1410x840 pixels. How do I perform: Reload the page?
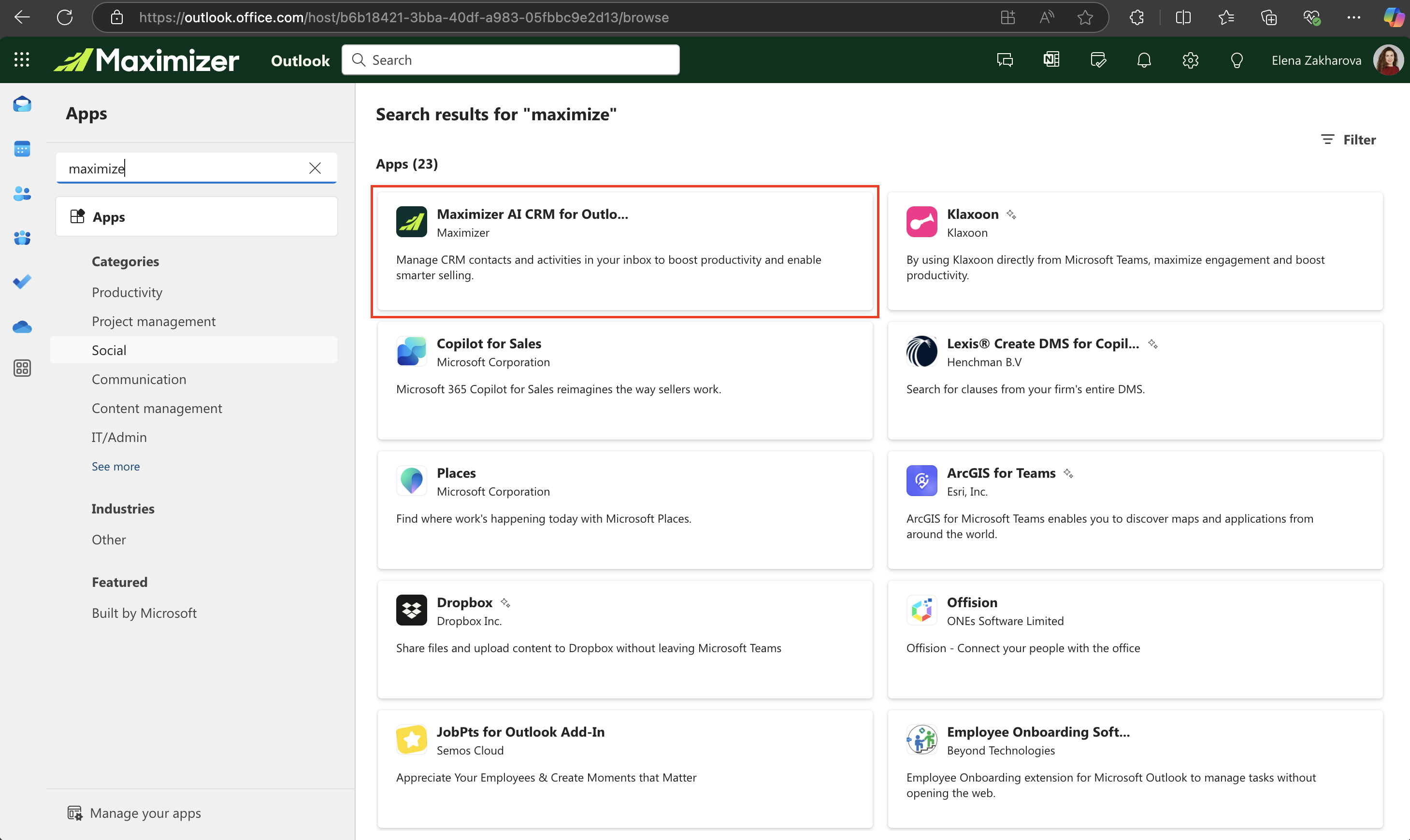(65, 17)
